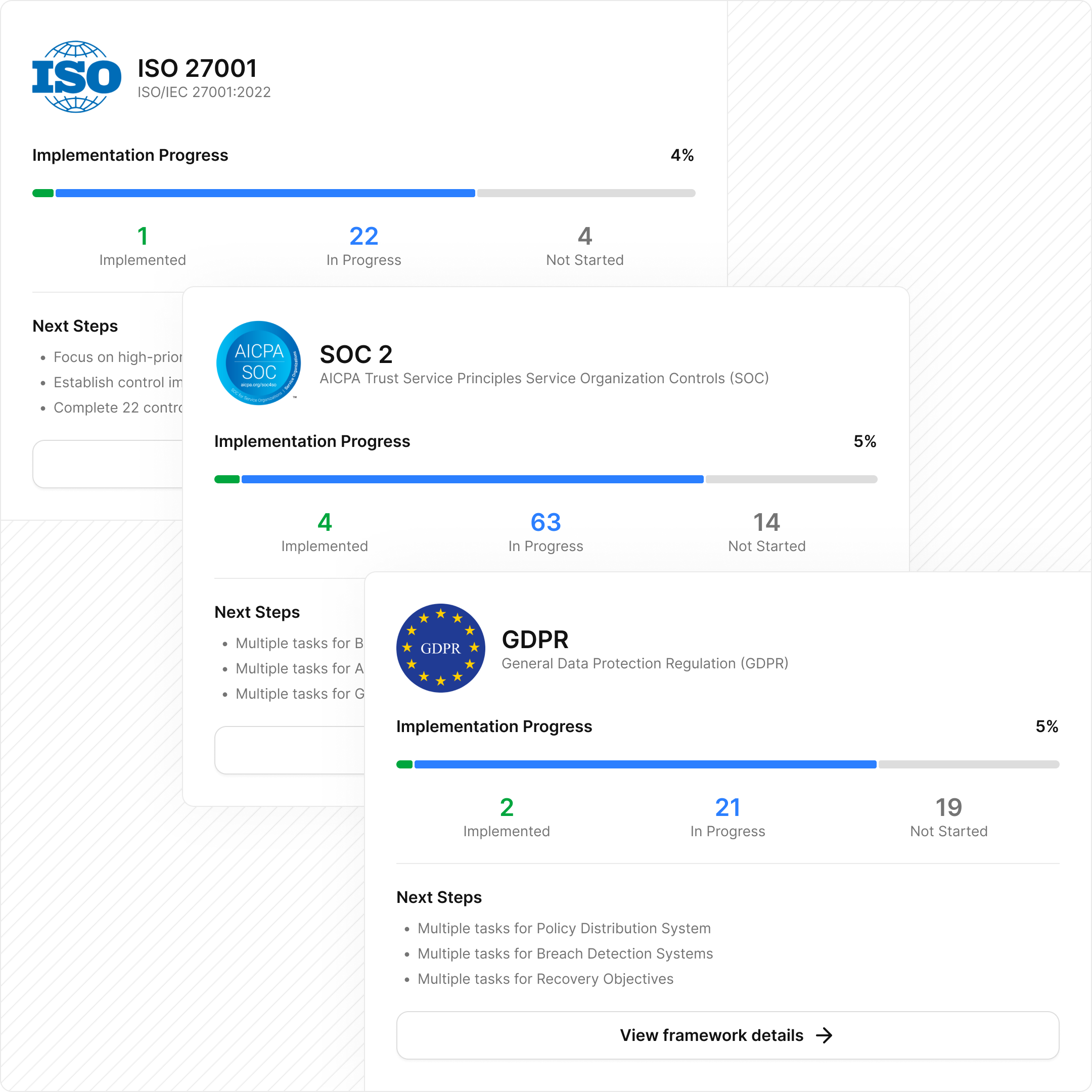Click the 2 Implemented count for GDPR
The image size is (1092, 1092).
(x=507, y=807)
